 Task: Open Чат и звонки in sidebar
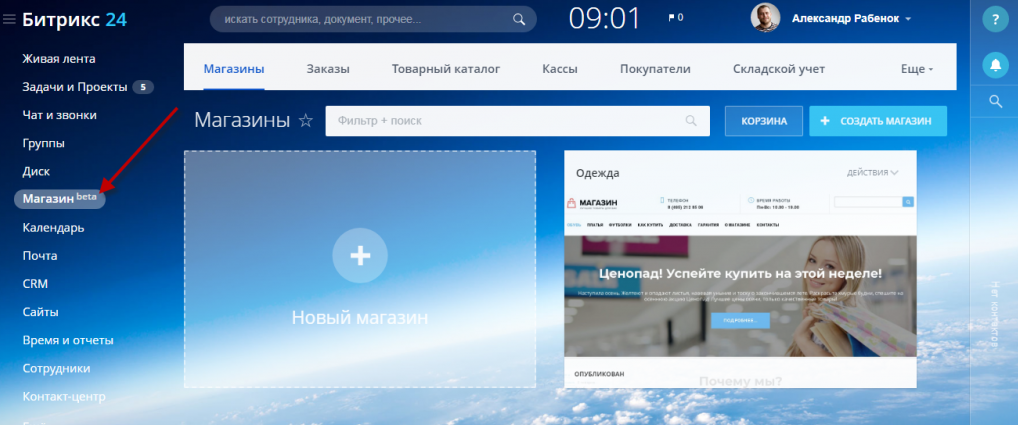point(60,115)
